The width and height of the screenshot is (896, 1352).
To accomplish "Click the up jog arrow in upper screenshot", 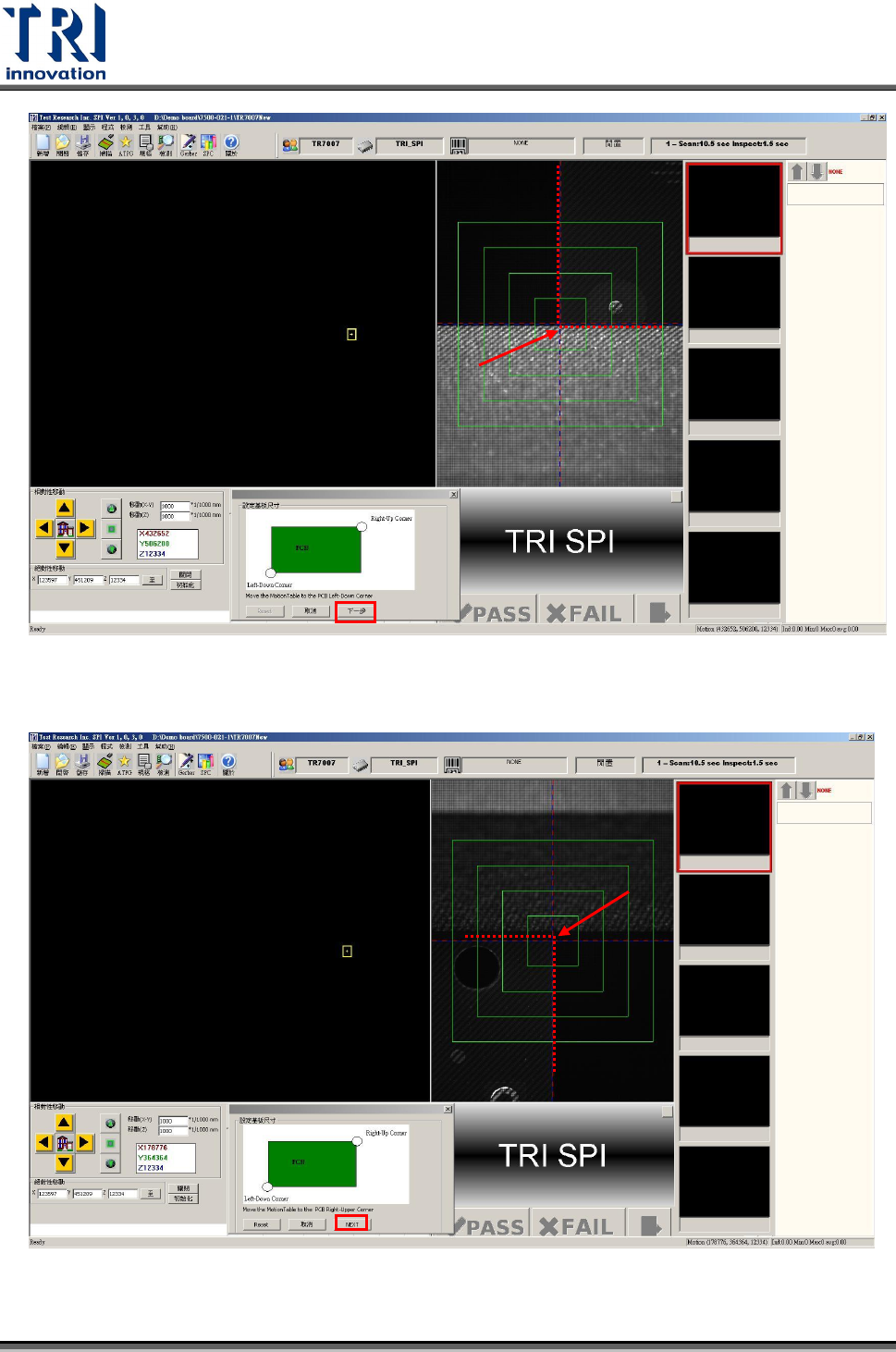I will pyautogui.click(x=65, y=507).
